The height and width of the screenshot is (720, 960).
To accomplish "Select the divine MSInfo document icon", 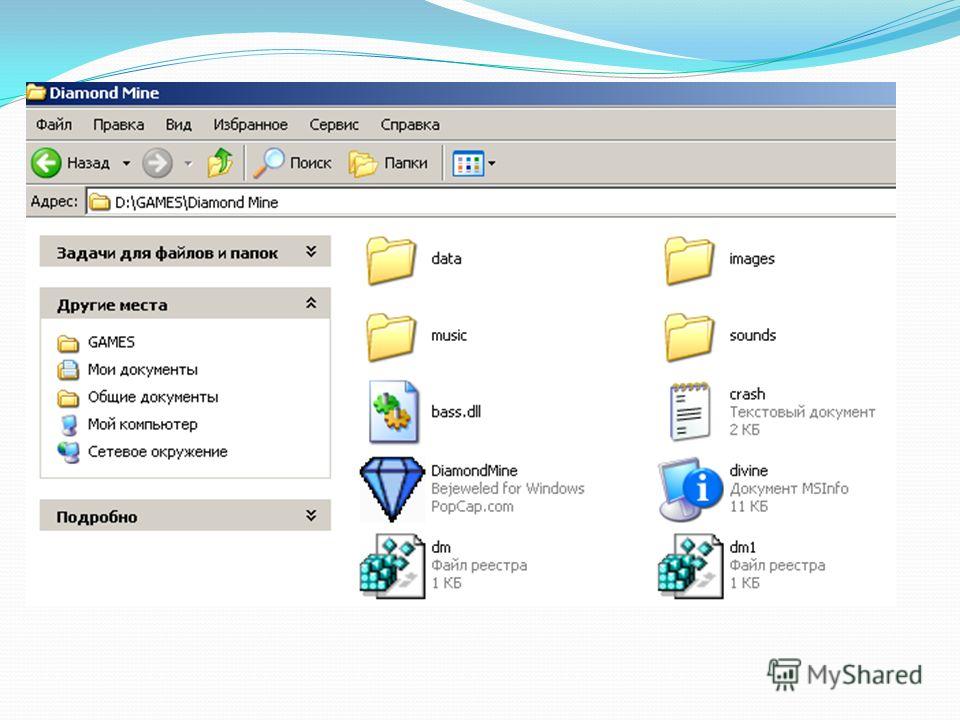I will [690, 489].
